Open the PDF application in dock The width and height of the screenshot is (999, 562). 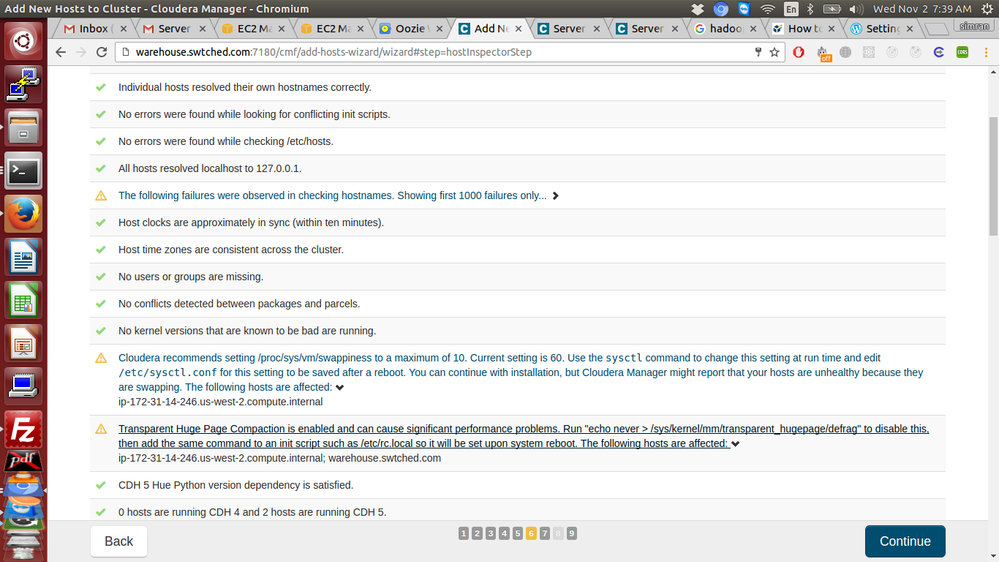click(x=23, y=461)
